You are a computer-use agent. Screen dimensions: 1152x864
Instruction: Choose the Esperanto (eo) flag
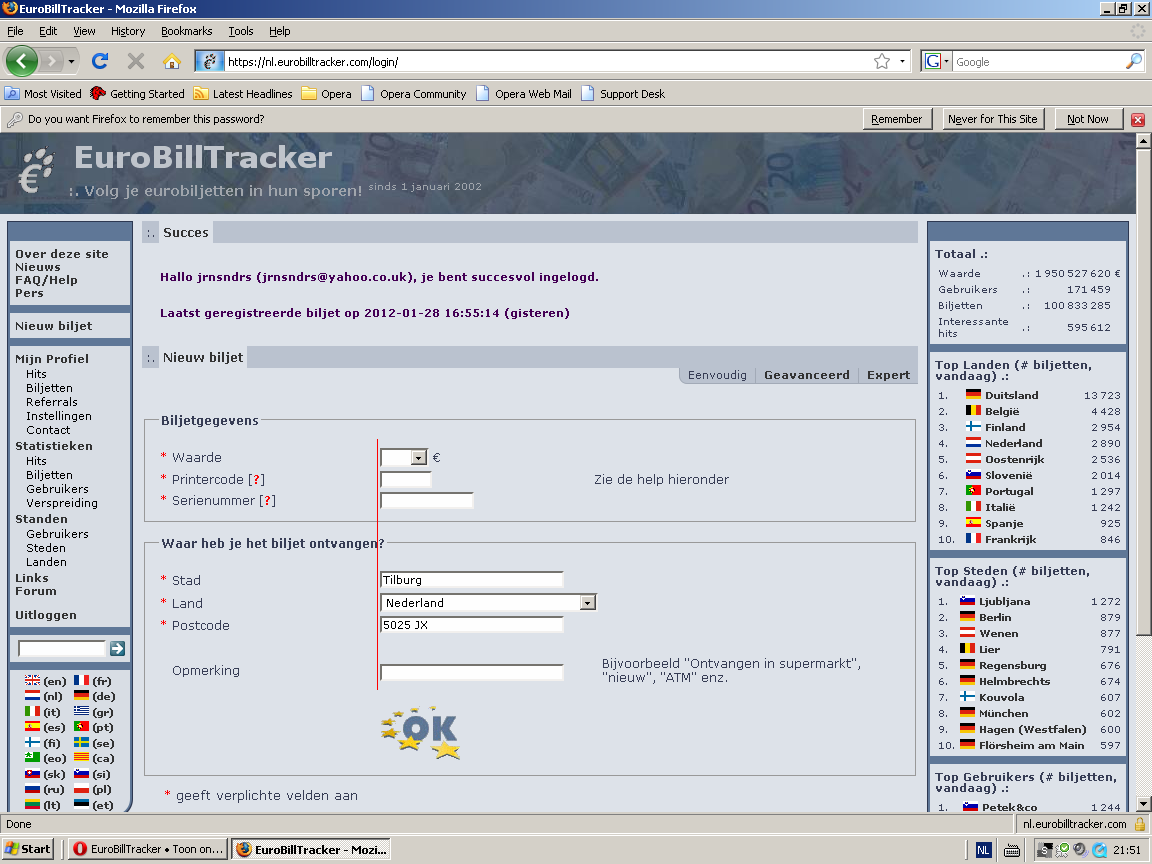coord(32,758)
